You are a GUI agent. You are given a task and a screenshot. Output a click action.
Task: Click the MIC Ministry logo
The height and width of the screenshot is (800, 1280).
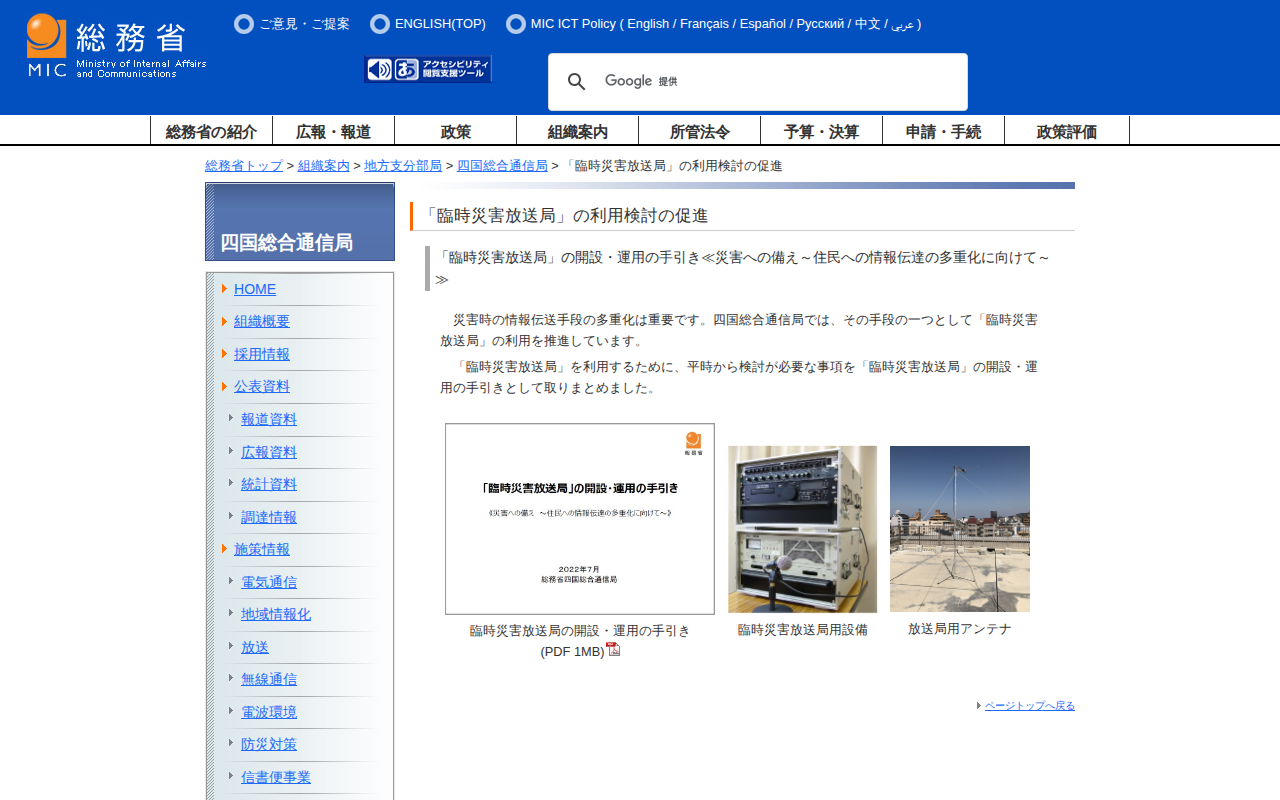116,46
